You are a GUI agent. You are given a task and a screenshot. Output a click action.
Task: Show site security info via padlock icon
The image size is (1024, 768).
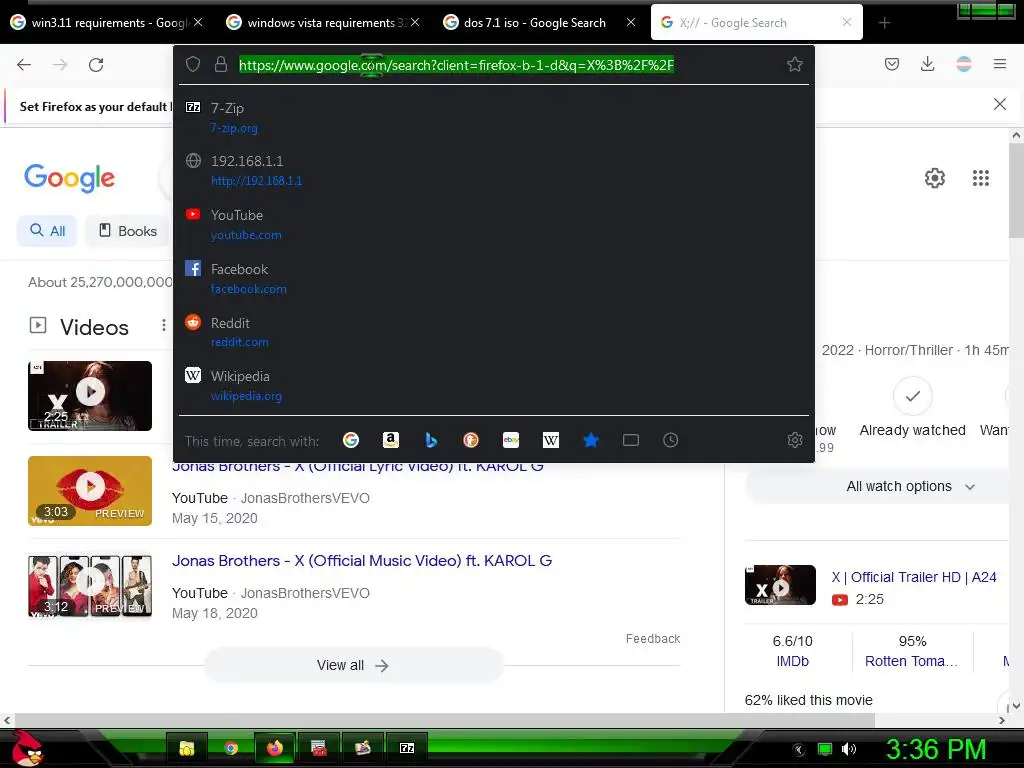(221, 64)
